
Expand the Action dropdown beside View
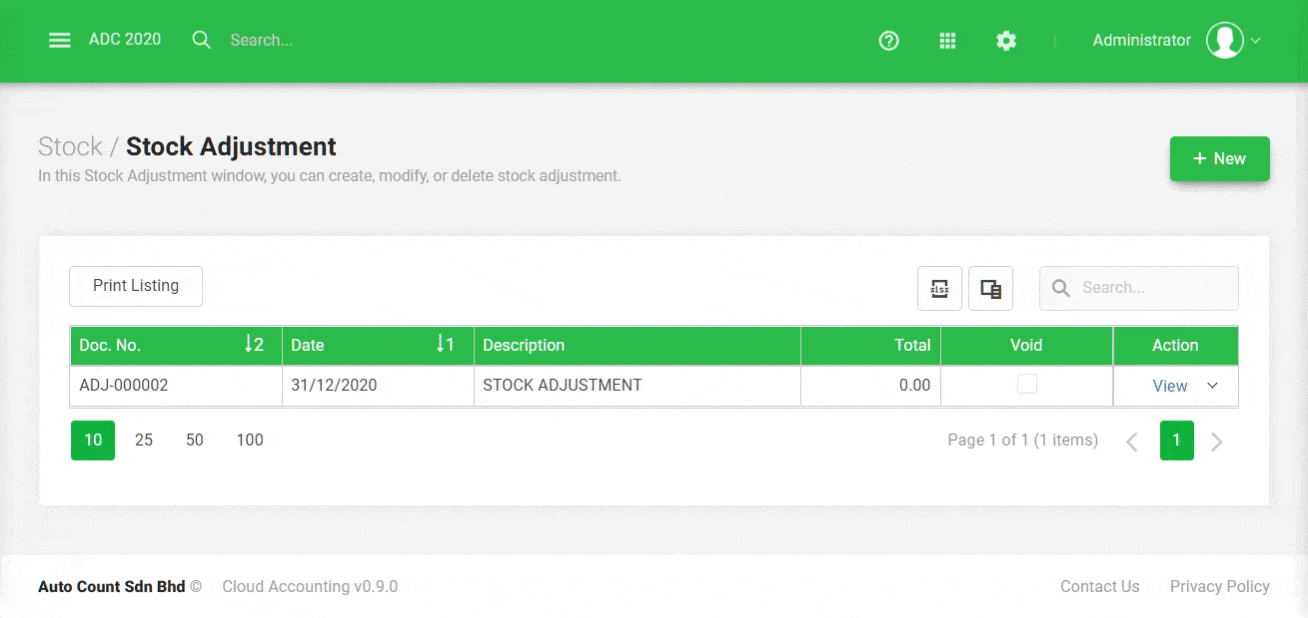(1213, 386)
